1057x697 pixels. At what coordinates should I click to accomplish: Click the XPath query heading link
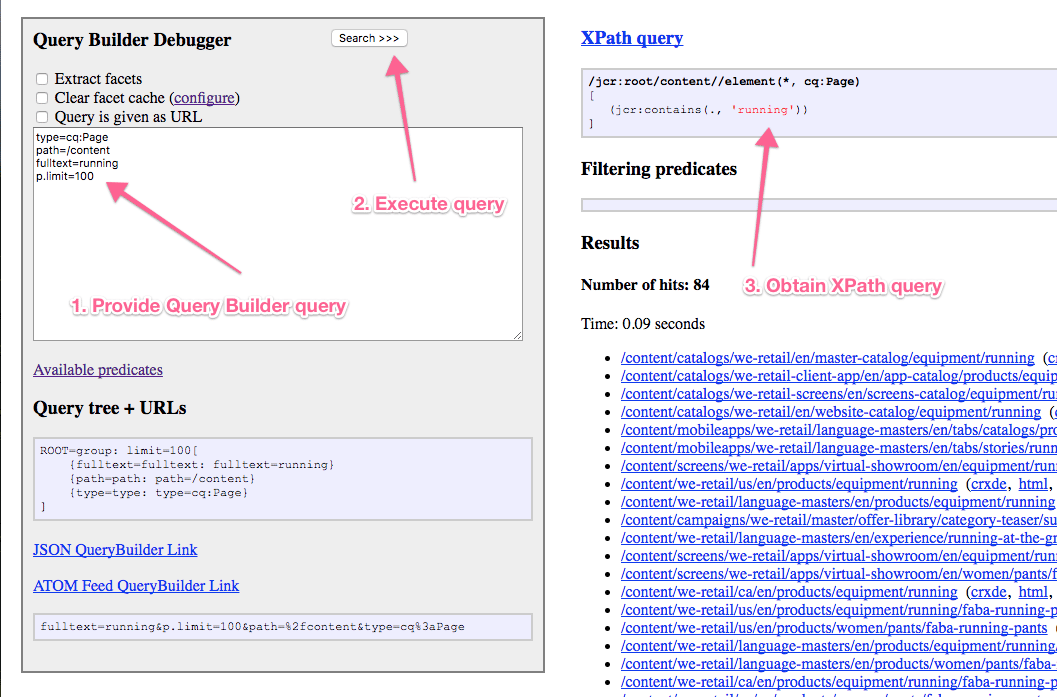tap(632, 37)
